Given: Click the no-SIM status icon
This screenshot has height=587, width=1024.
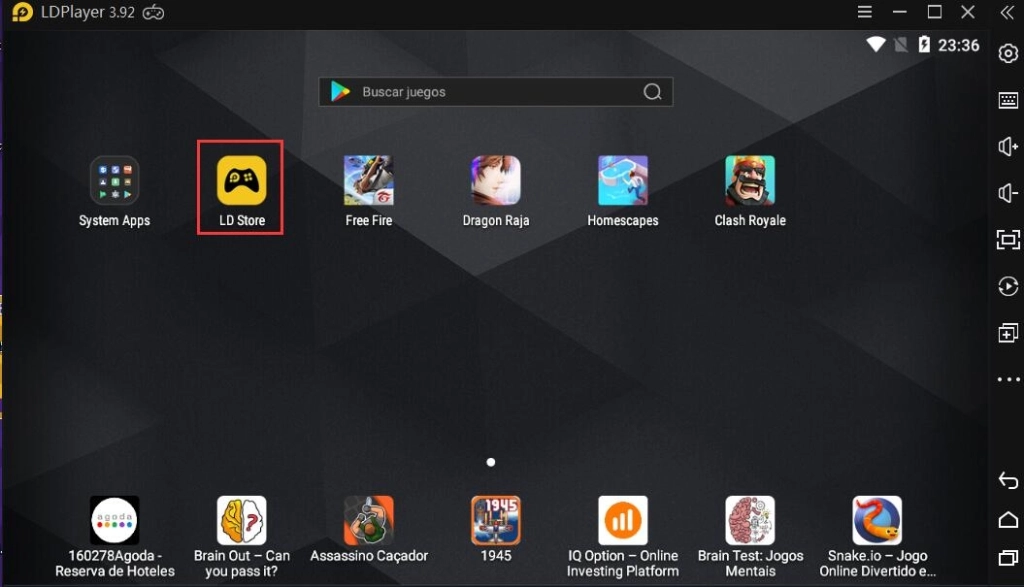Looking at the screenshot, I should point(901,44).
